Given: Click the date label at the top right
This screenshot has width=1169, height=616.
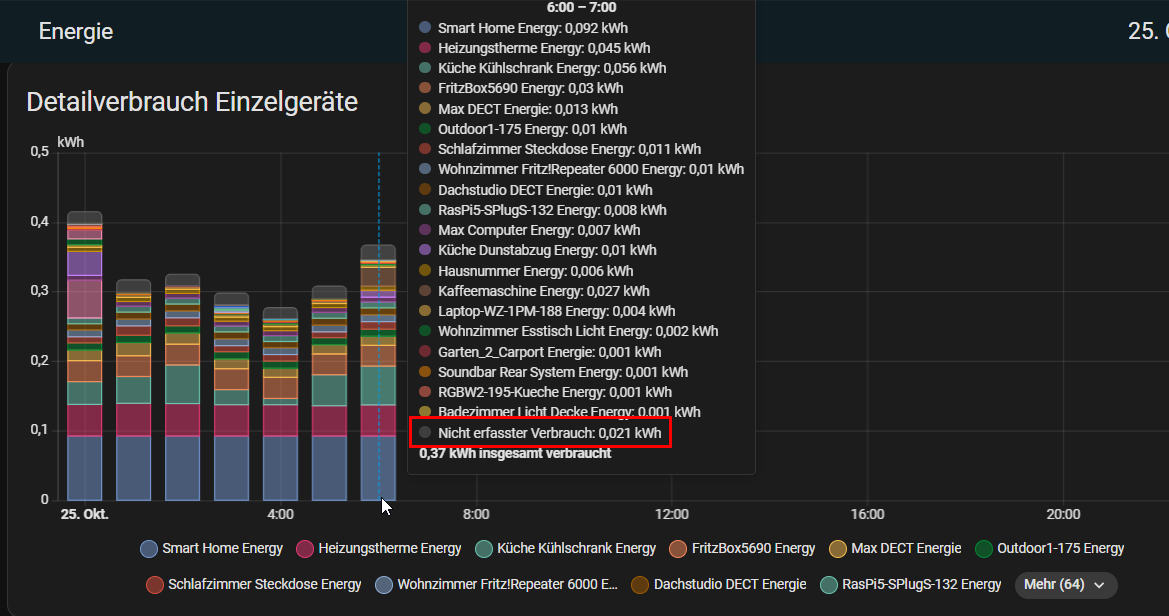Looking at the screenshot, I should (1147, 31).
